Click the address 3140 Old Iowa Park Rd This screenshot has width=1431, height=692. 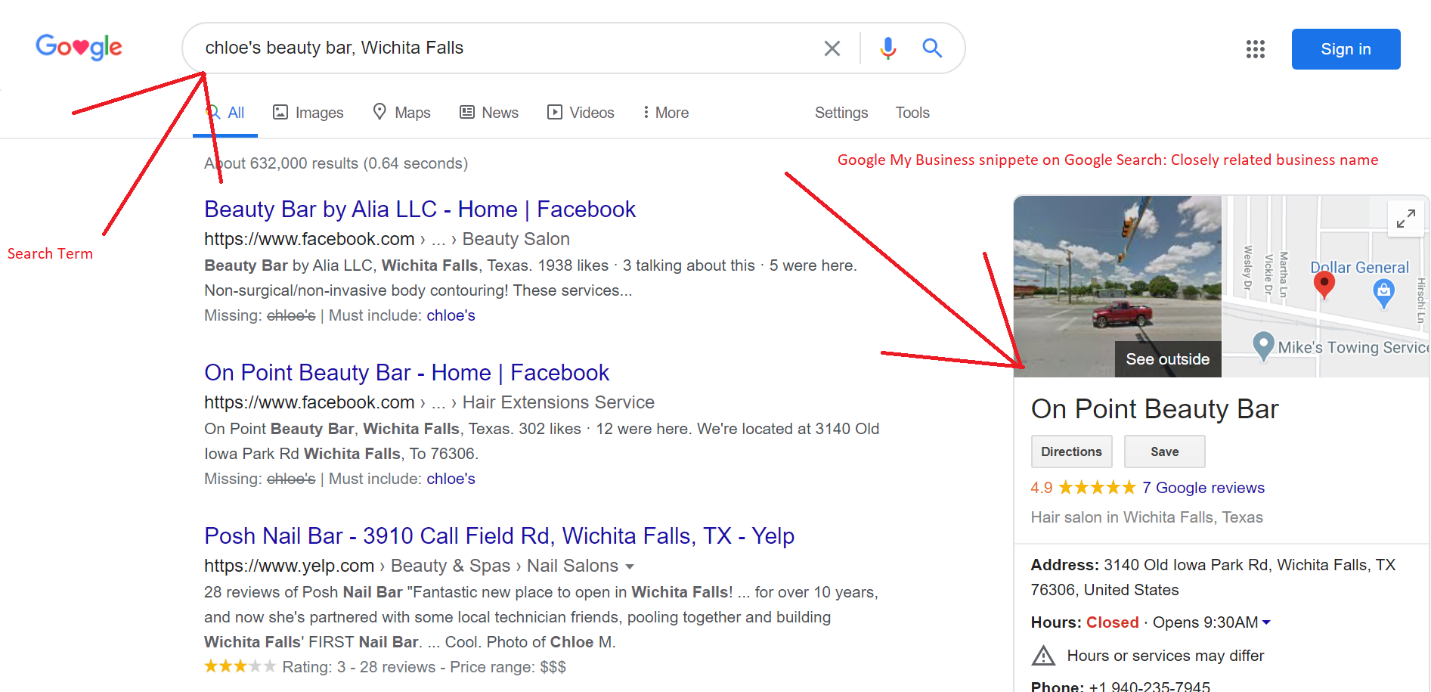1213,577
